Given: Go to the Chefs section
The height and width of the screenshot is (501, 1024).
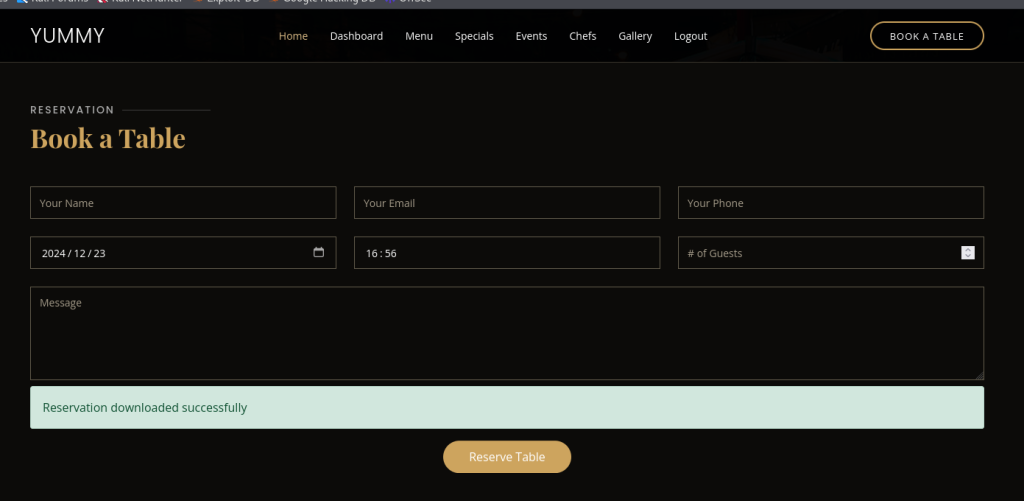Looking at the screenshot, I should pos(583,36).
